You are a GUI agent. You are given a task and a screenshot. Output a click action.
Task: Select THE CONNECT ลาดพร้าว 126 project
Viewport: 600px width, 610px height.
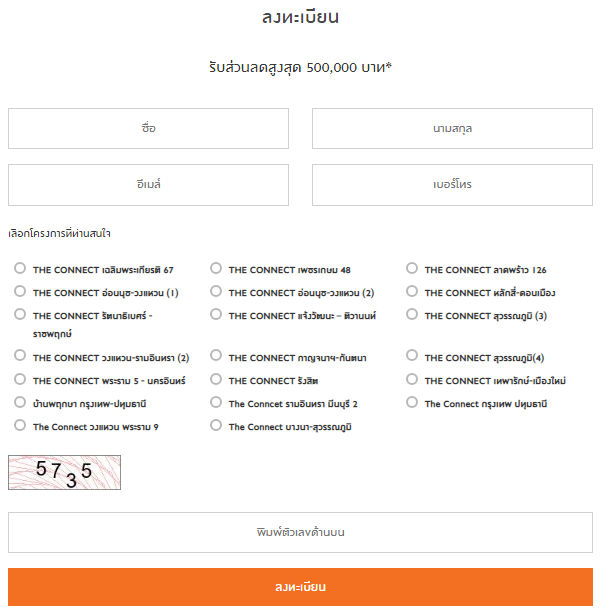point(412,269)
